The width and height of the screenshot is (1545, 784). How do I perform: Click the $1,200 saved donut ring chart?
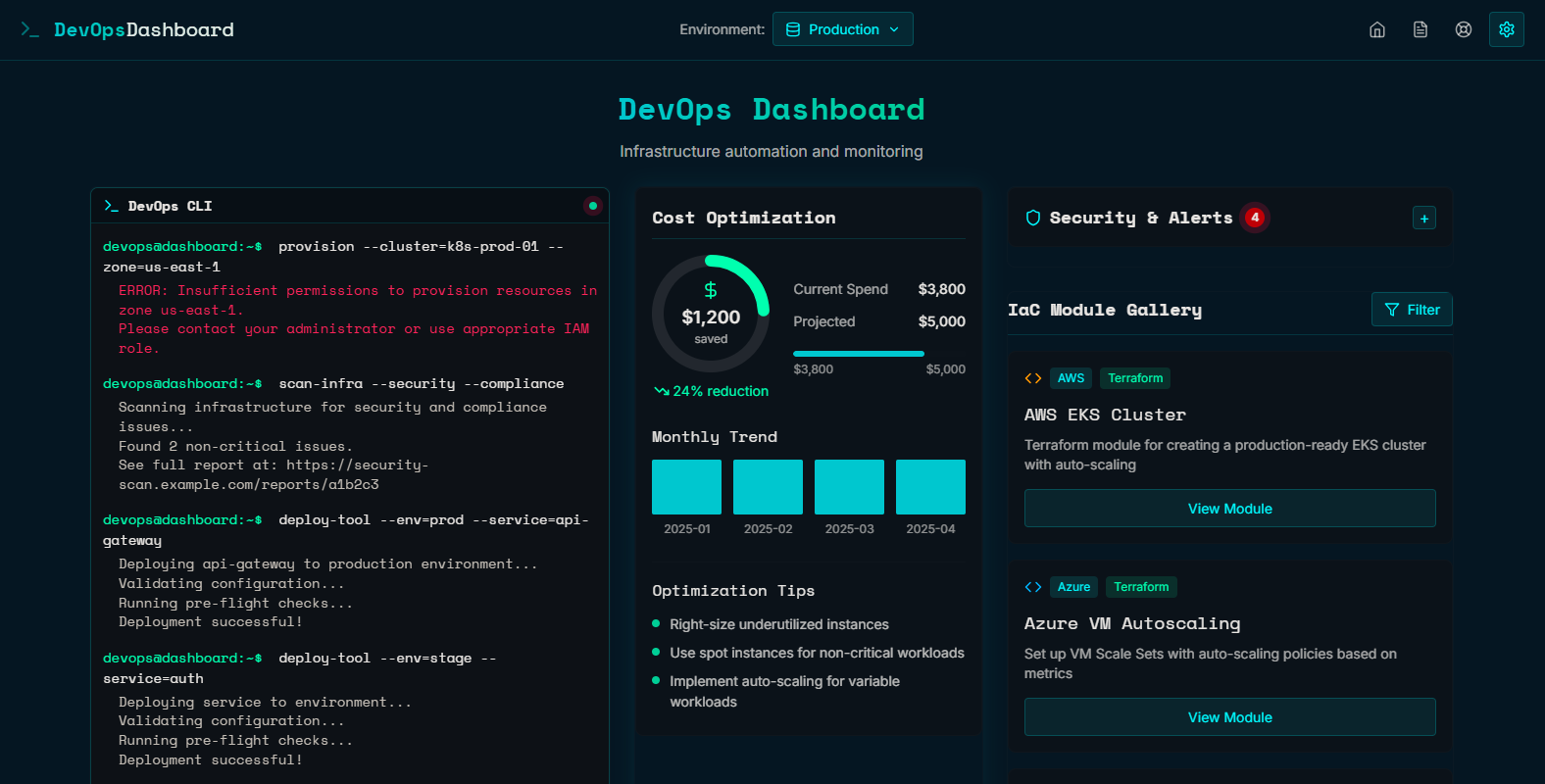[x=711, y=314]
